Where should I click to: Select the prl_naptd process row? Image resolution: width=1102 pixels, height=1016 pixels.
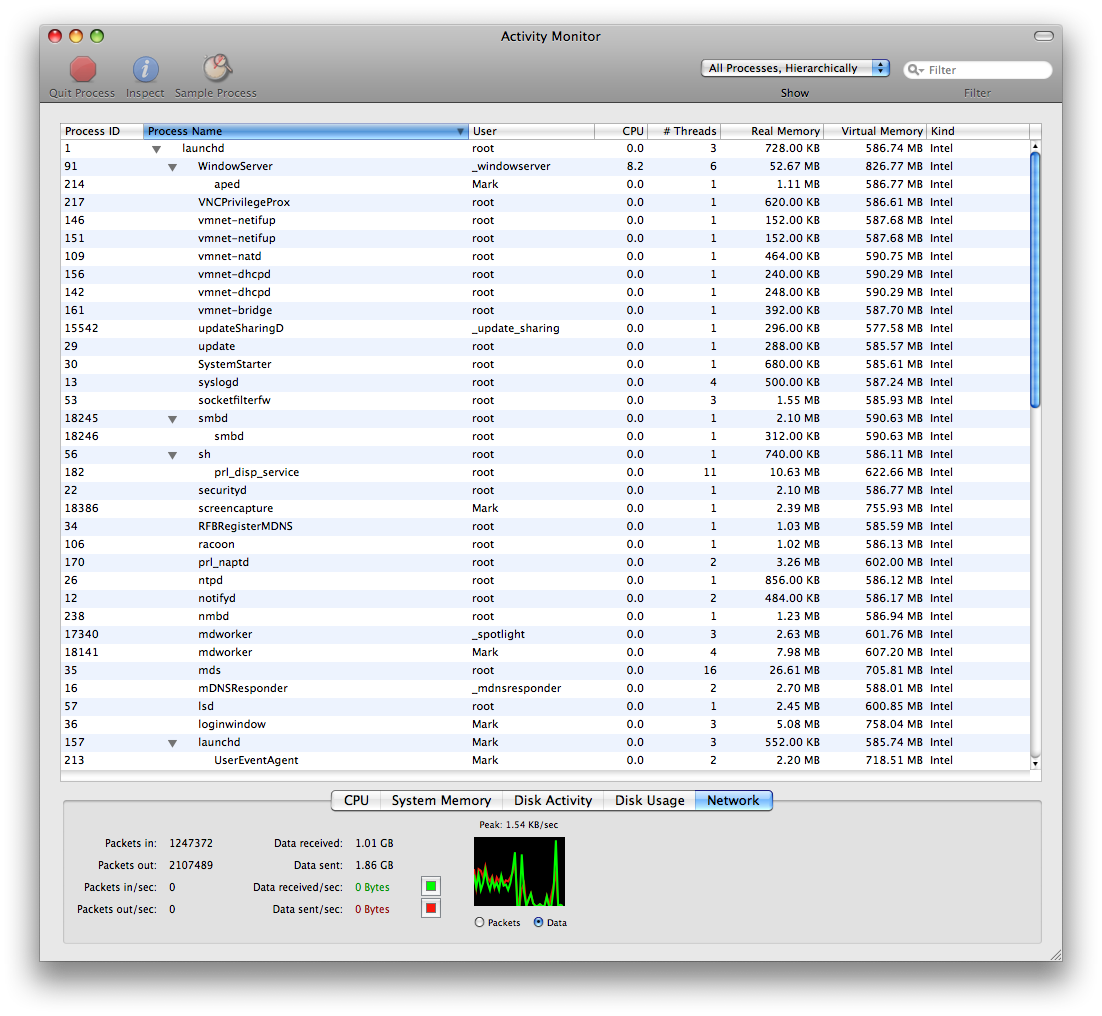pos(545,562)
